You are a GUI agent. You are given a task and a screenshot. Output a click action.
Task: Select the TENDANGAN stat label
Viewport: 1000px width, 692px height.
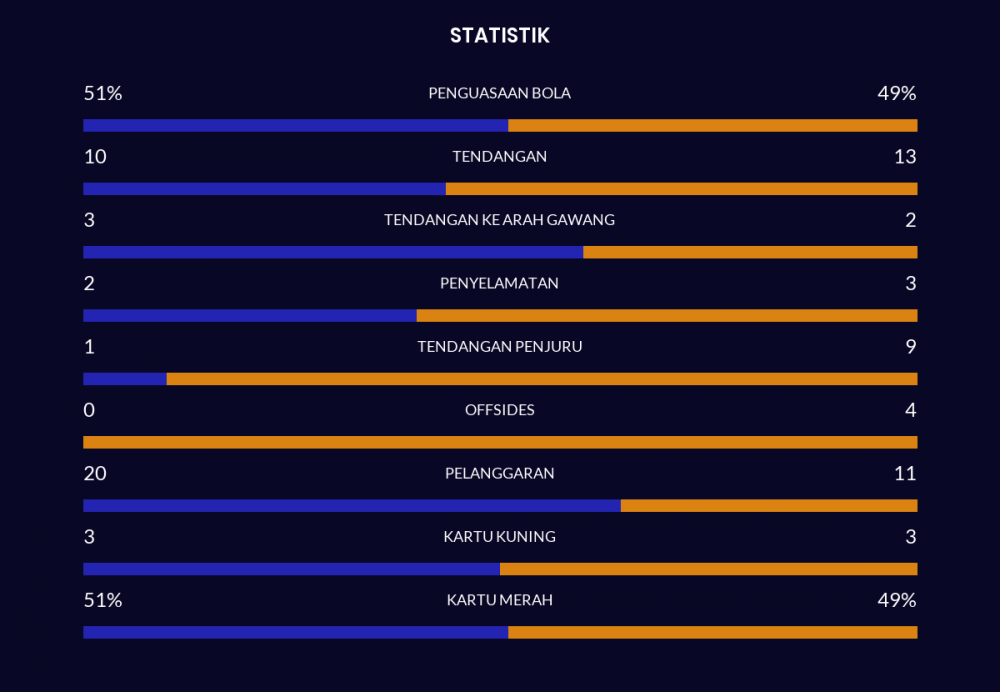499,157
